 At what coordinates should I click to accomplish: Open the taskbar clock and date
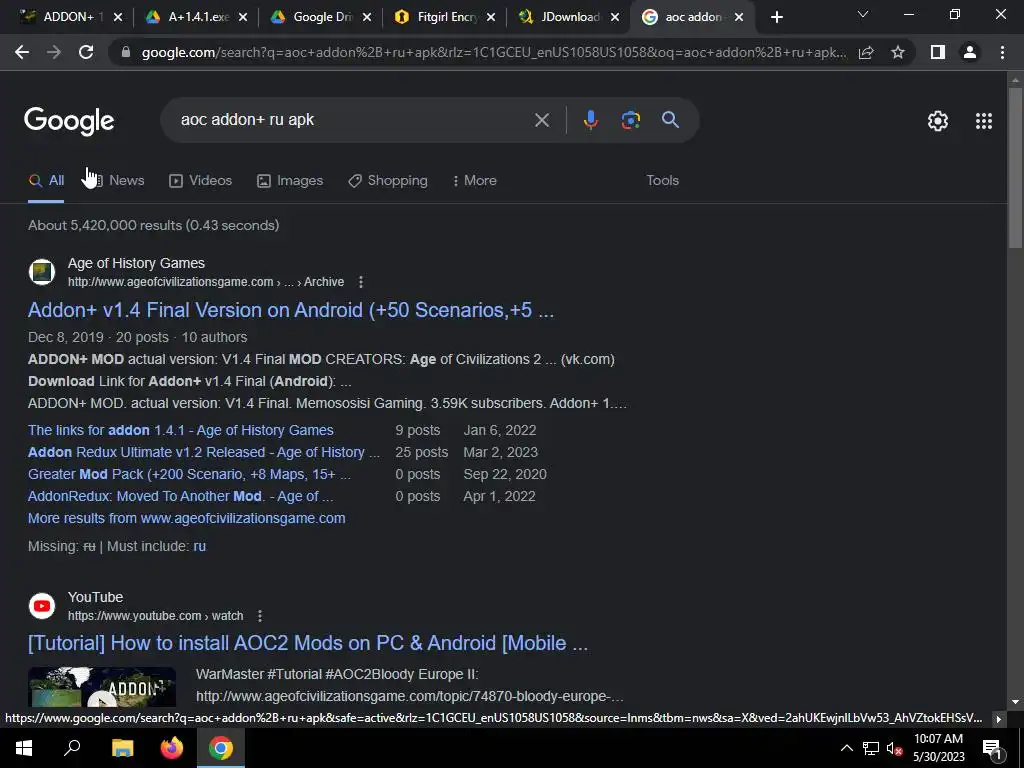click(x=938, y=748)
